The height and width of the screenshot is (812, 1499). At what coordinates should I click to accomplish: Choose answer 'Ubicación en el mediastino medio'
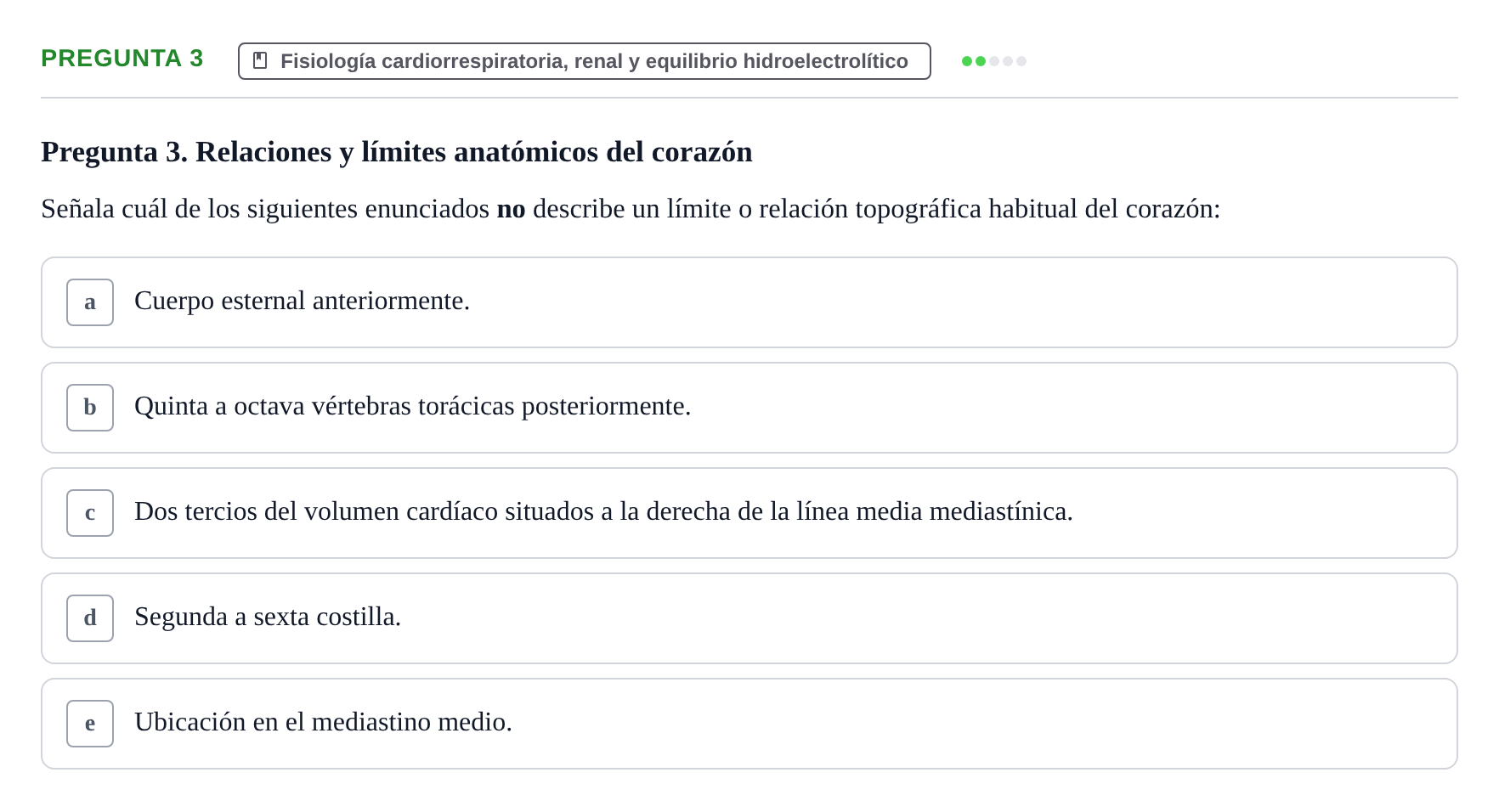tap(749, 724)
